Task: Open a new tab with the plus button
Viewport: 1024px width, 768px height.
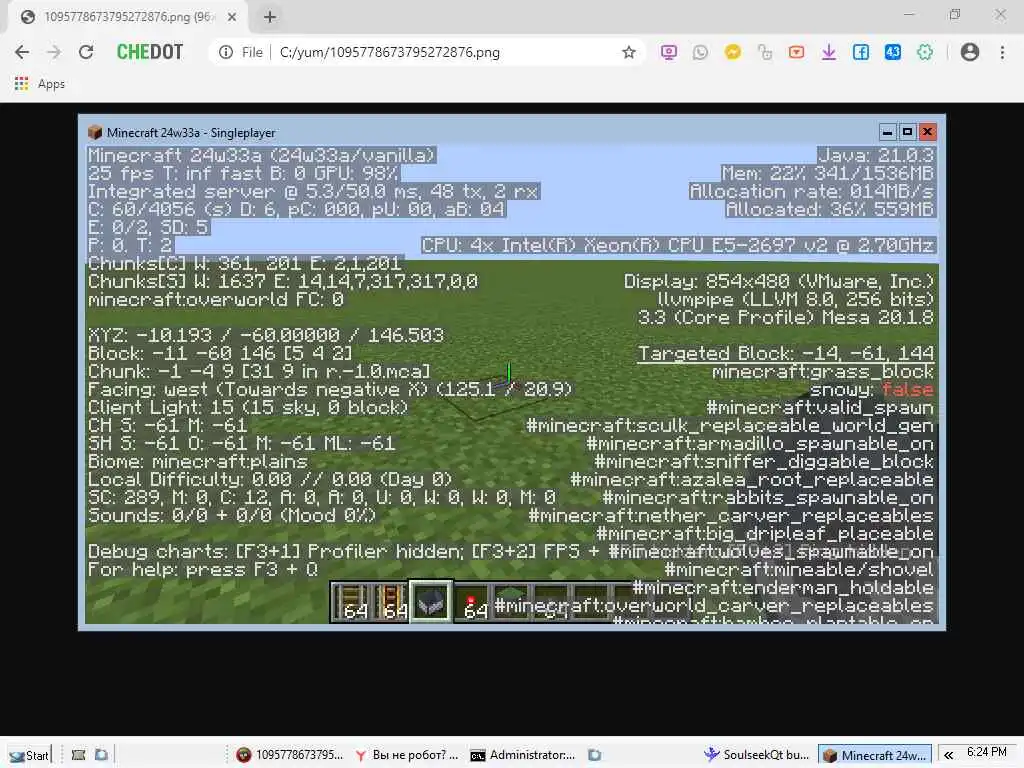Action: tap(270, 17)
